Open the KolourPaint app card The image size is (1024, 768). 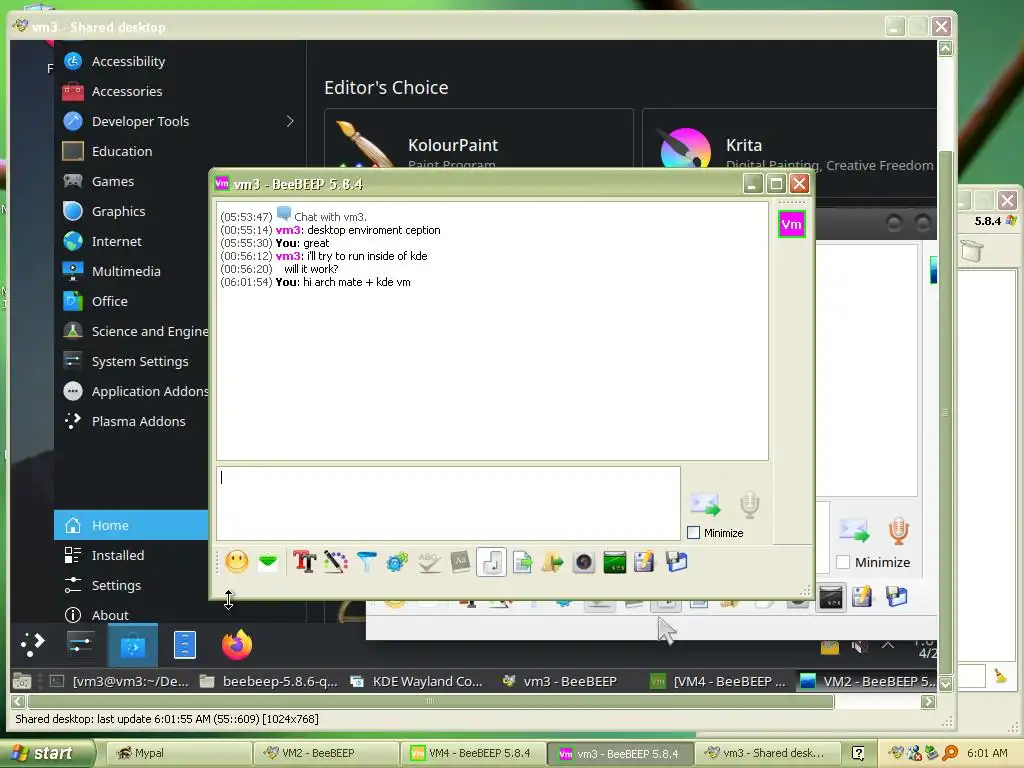(479, 139)
